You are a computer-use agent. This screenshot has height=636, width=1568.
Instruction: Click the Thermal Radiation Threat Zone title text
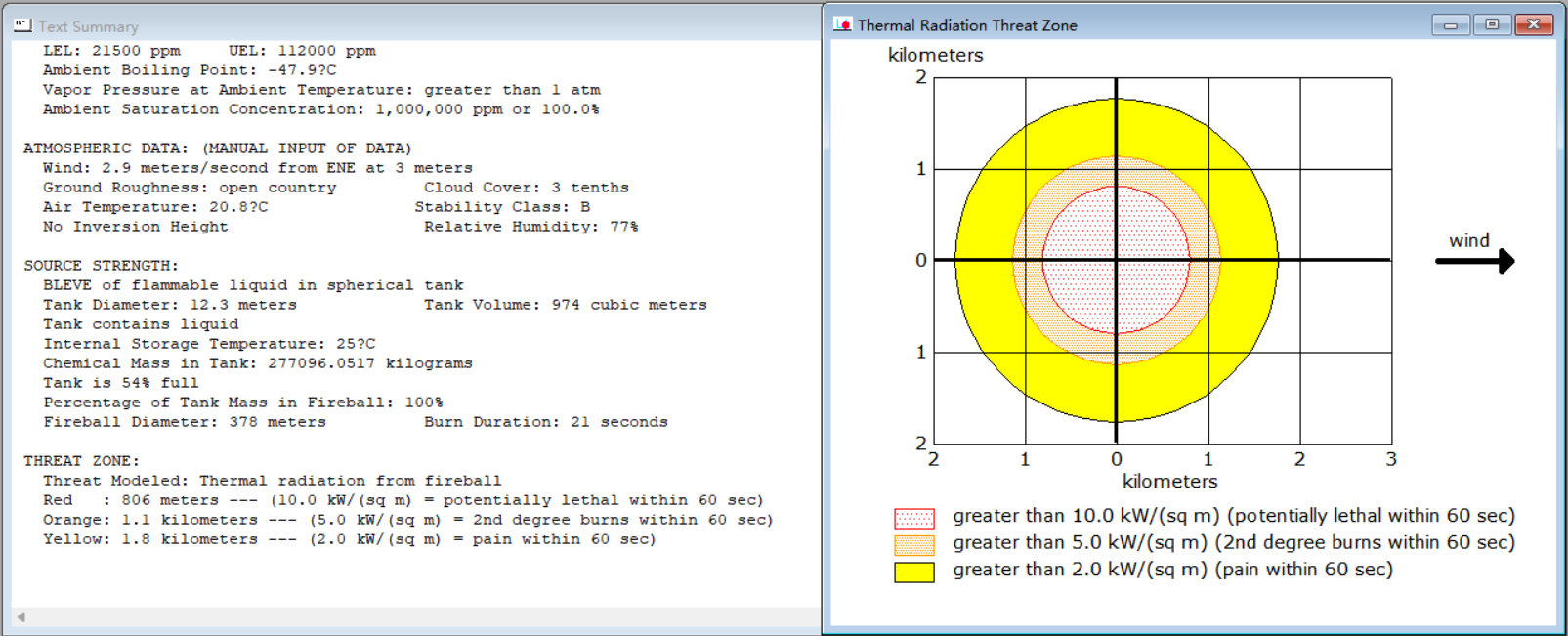967,25
